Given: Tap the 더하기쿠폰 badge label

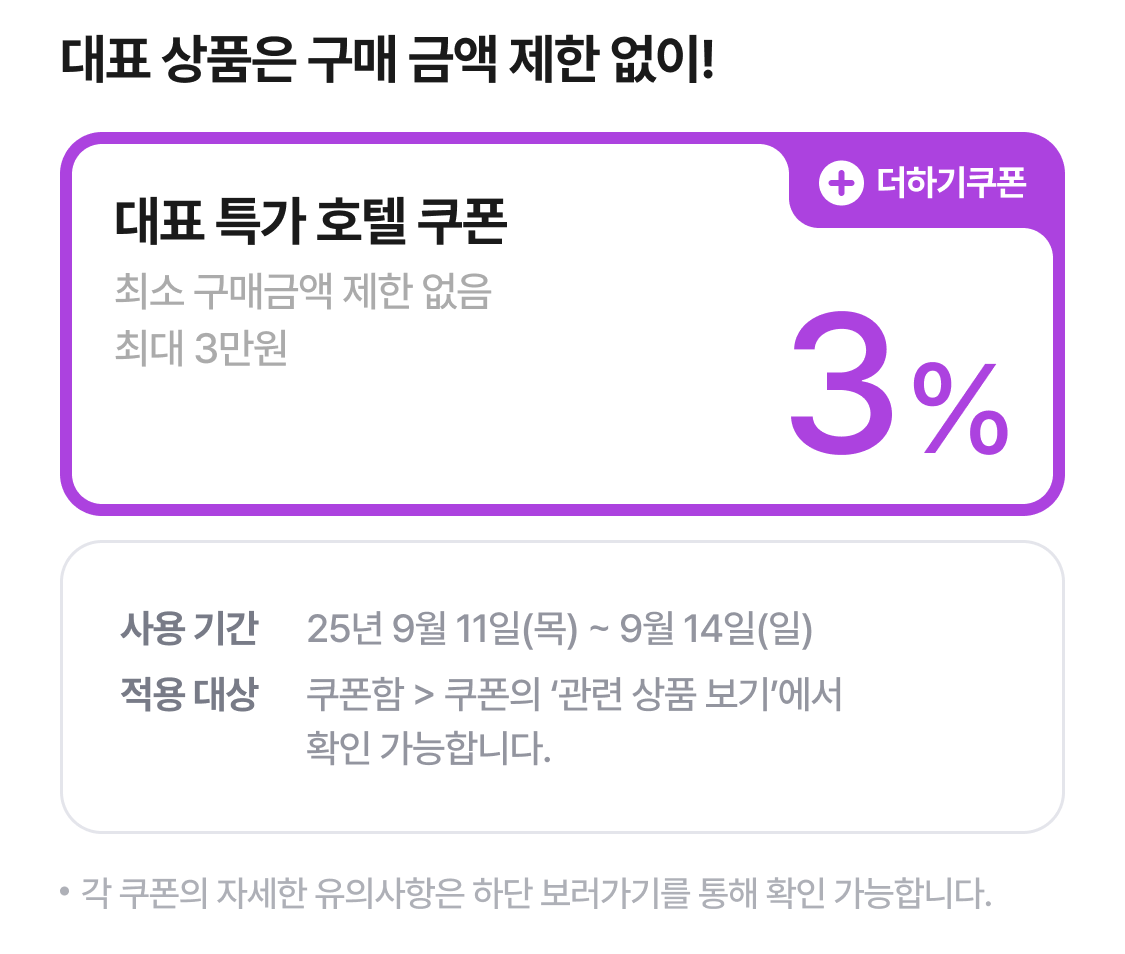Looking at the screenshot, I should click(x=951, y=183).
